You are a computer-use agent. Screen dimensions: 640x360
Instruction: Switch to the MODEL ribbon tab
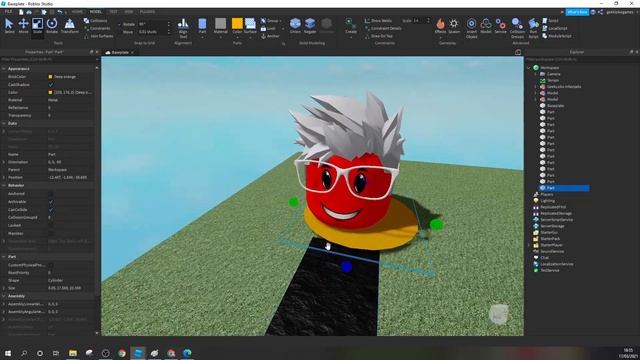pyautogui.click(x=96, y=12)
